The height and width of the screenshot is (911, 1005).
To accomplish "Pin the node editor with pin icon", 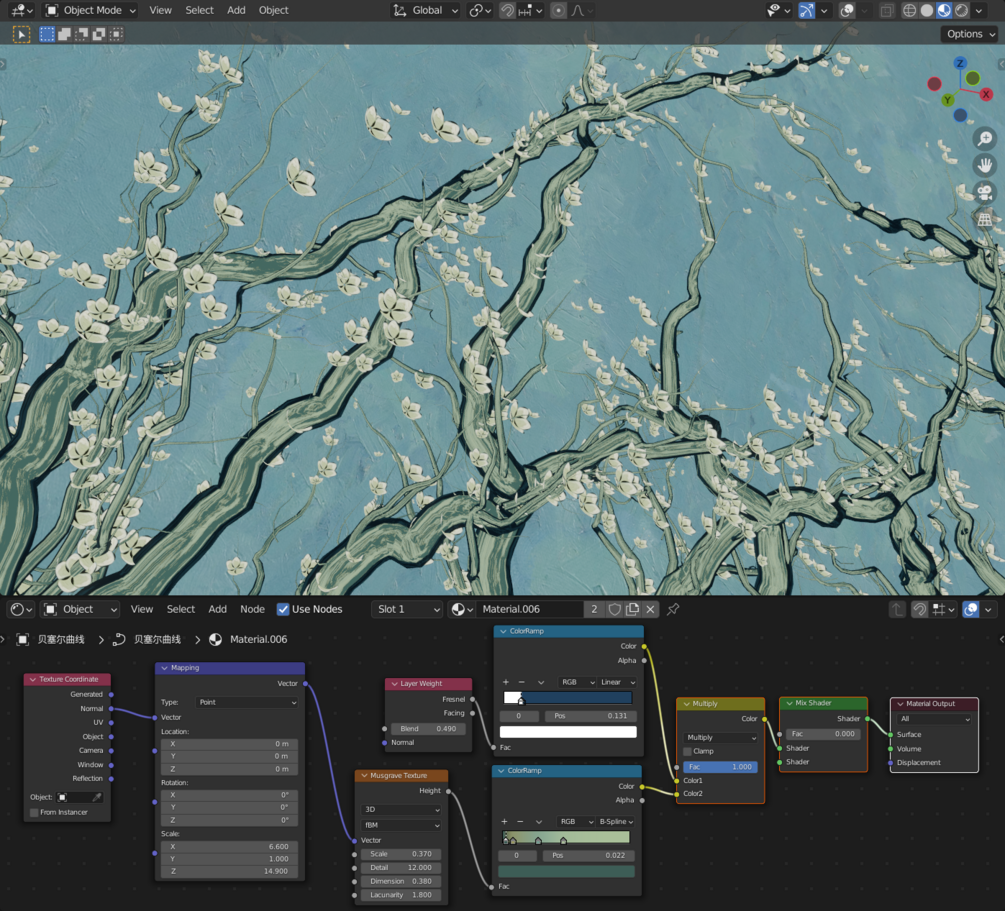I will (x=673, y=609).
